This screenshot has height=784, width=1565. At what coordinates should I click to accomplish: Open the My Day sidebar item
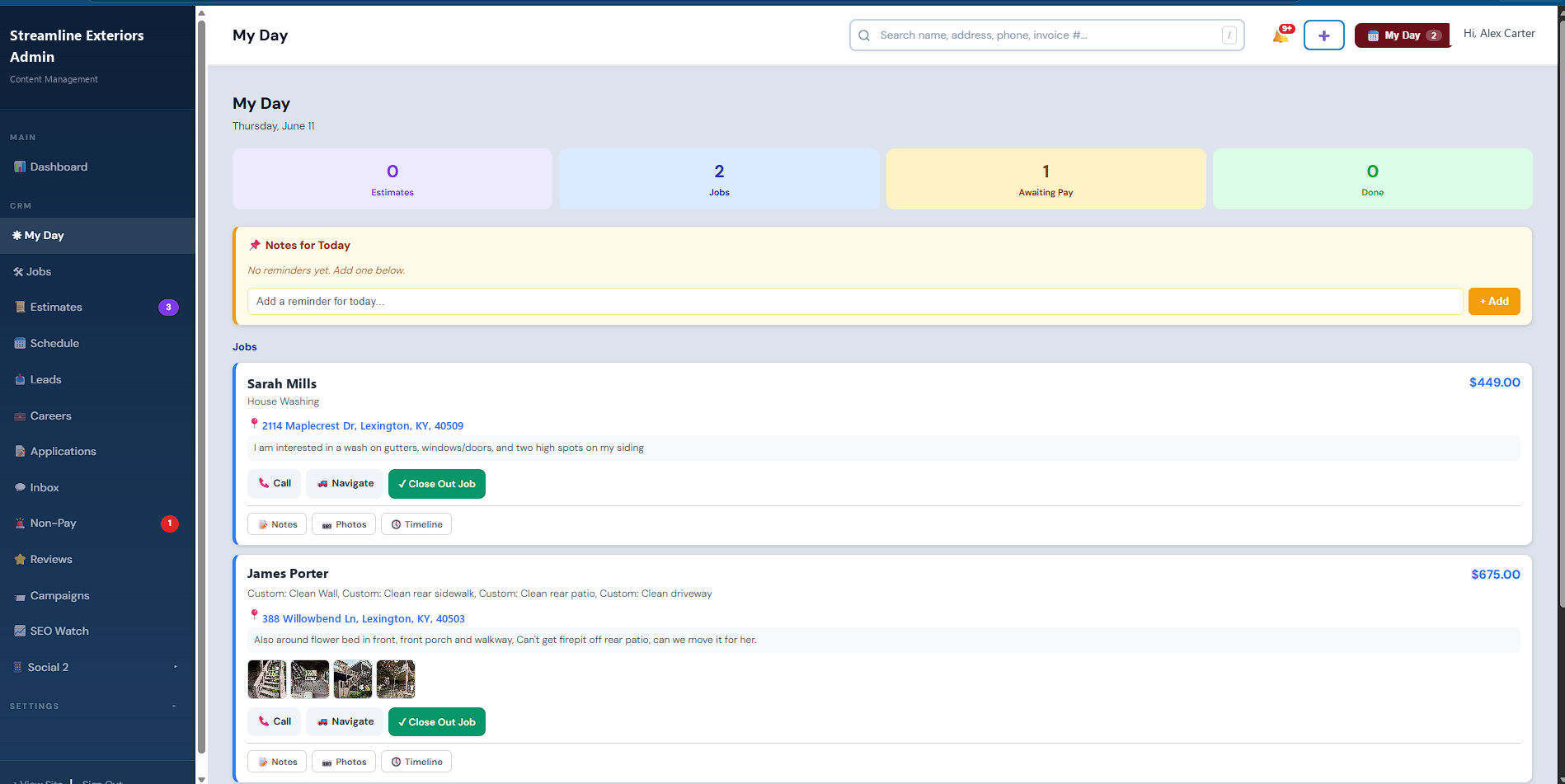coord(97,236)
